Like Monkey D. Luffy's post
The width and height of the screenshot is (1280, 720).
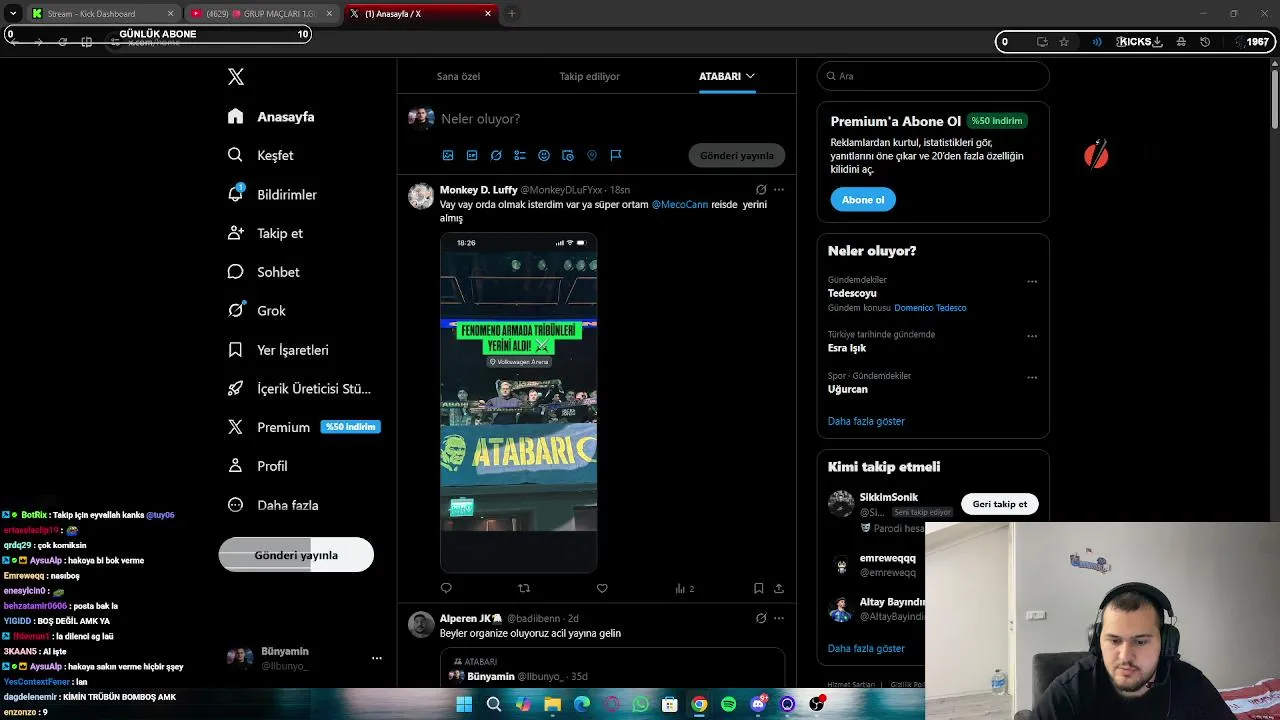(x=602, y=588)
